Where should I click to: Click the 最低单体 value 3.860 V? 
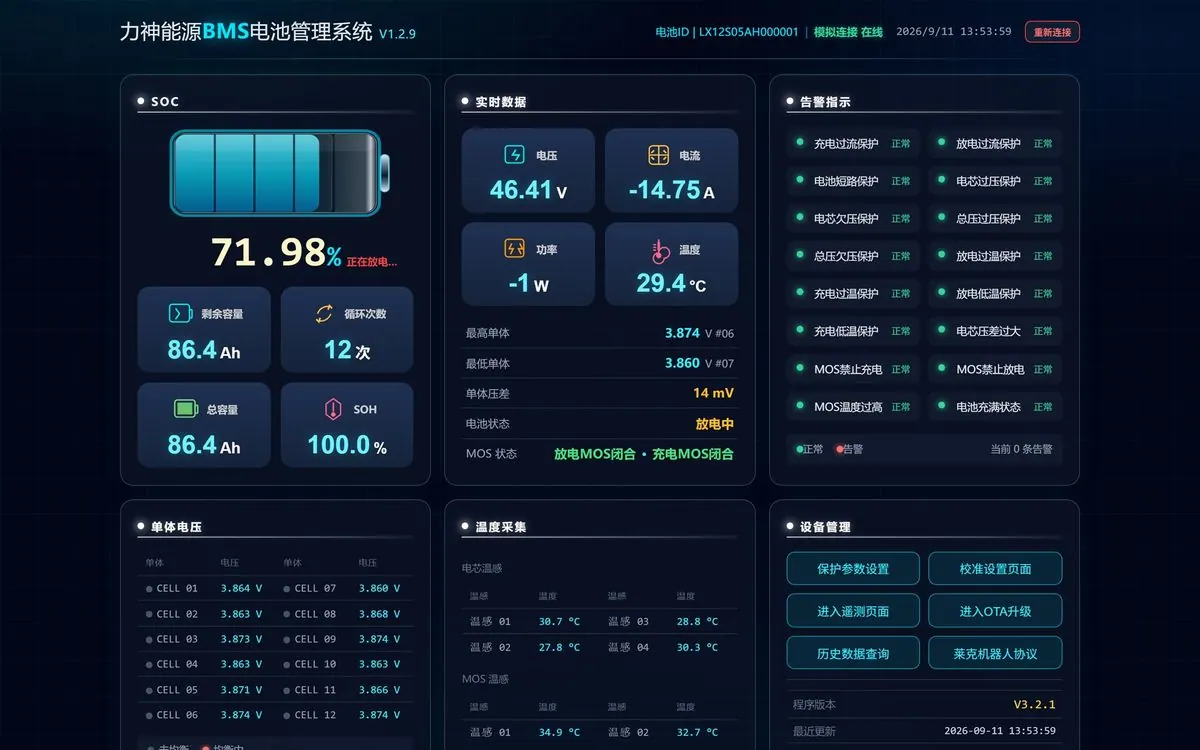pos(699,363)
